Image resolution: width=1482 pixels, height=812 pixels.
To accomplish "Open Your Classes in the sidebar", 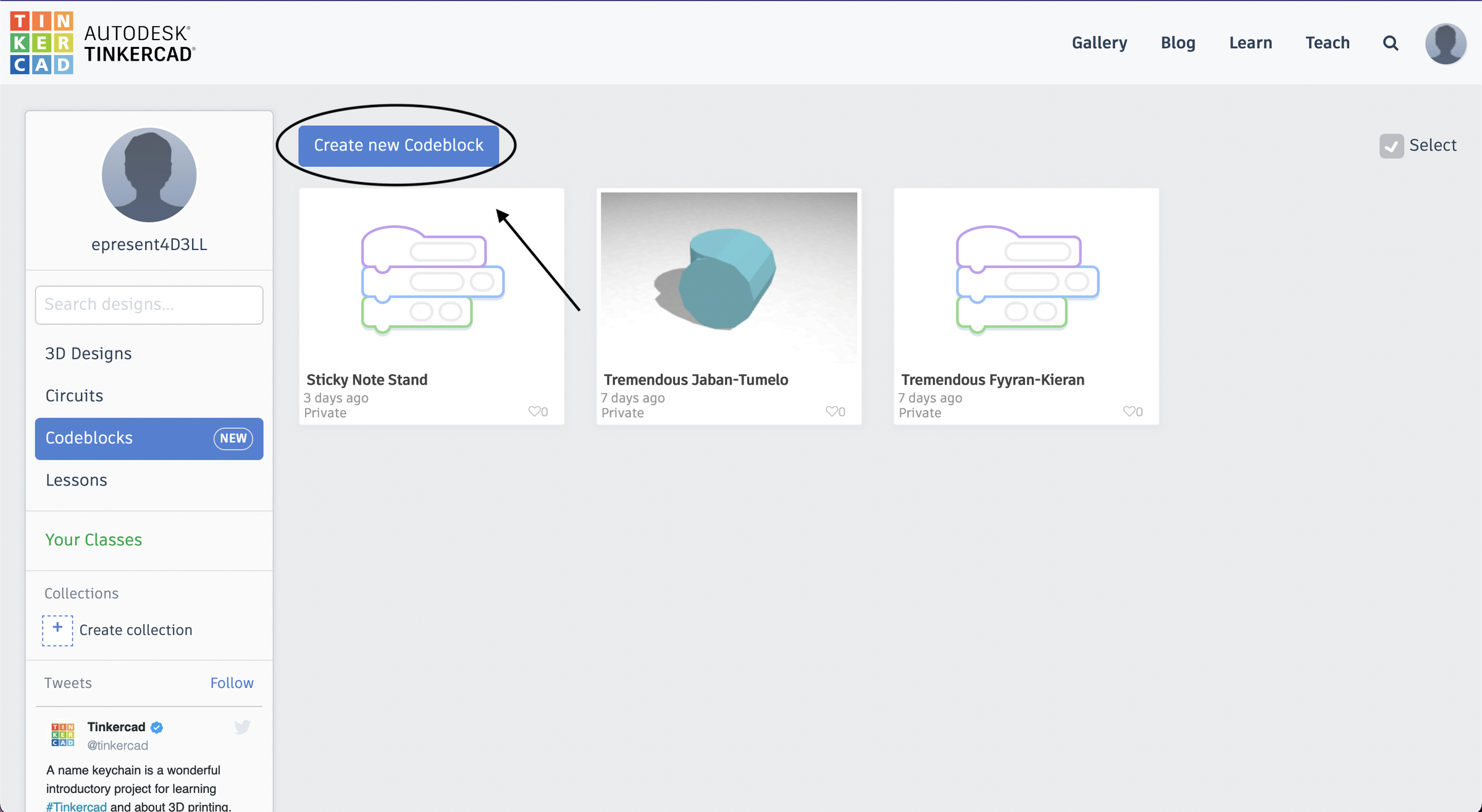I will [x=93, y=540].
